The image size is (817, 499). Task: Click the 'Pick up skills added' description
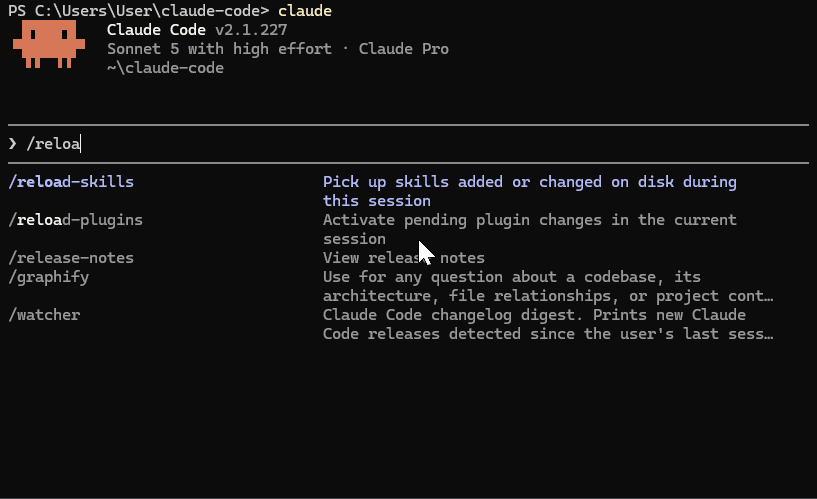click(x=530, y=191)
